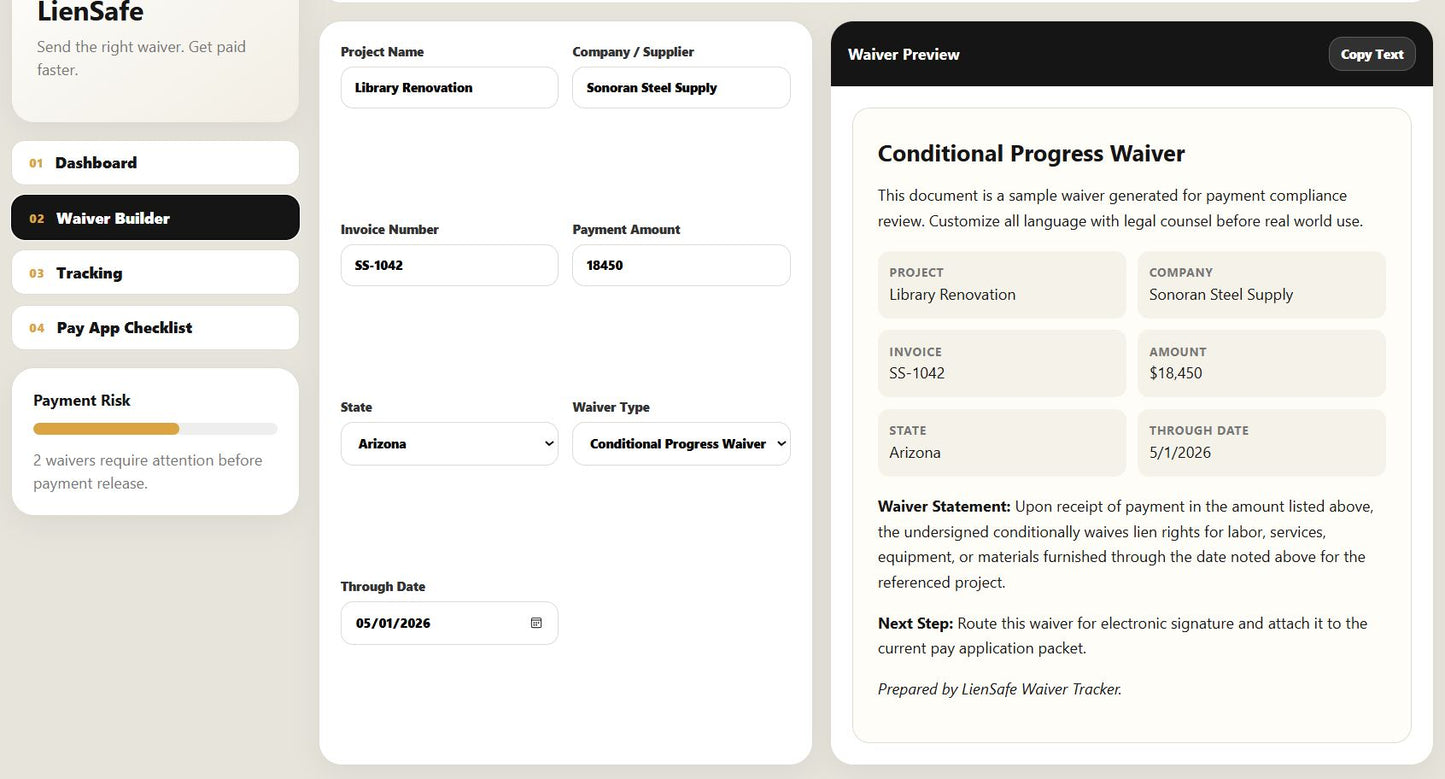Screen dimensions: 1445x779
Task: Click the Project Name input field
Action: [449, 88]
